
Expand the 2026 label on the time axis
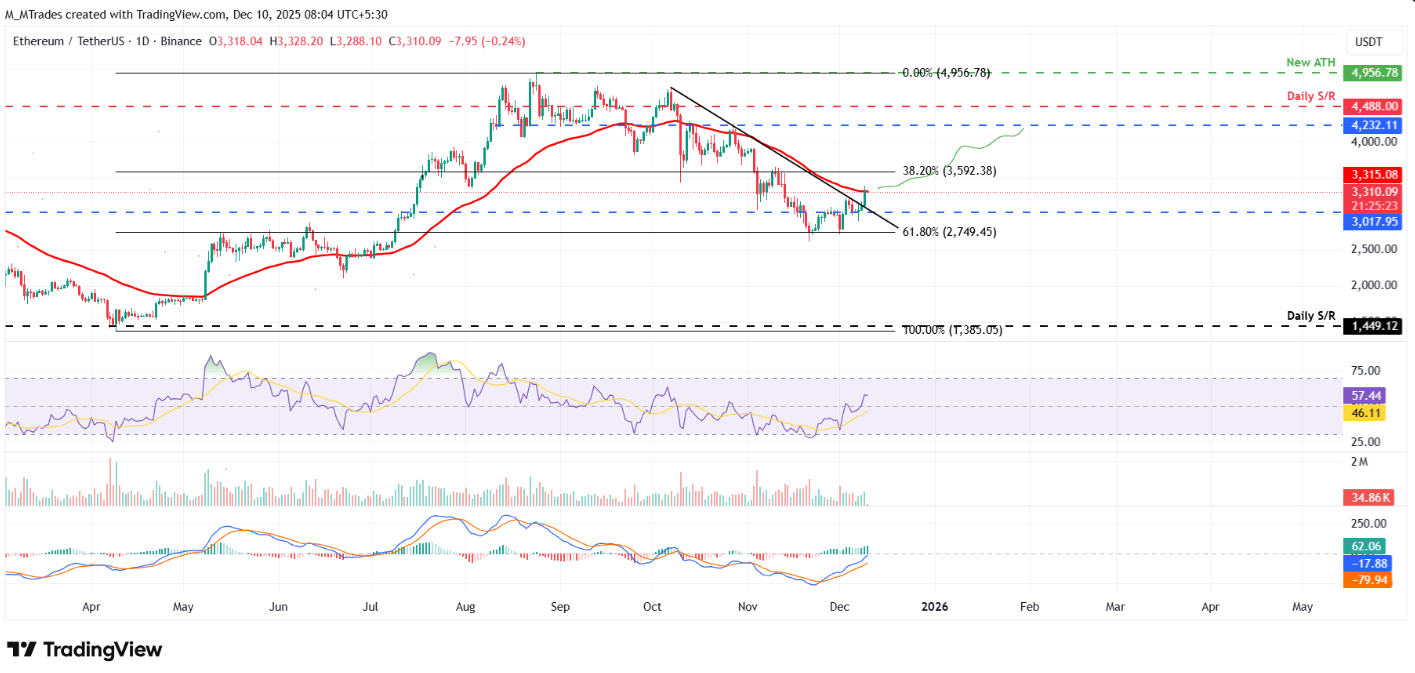[x=934, y=606]
